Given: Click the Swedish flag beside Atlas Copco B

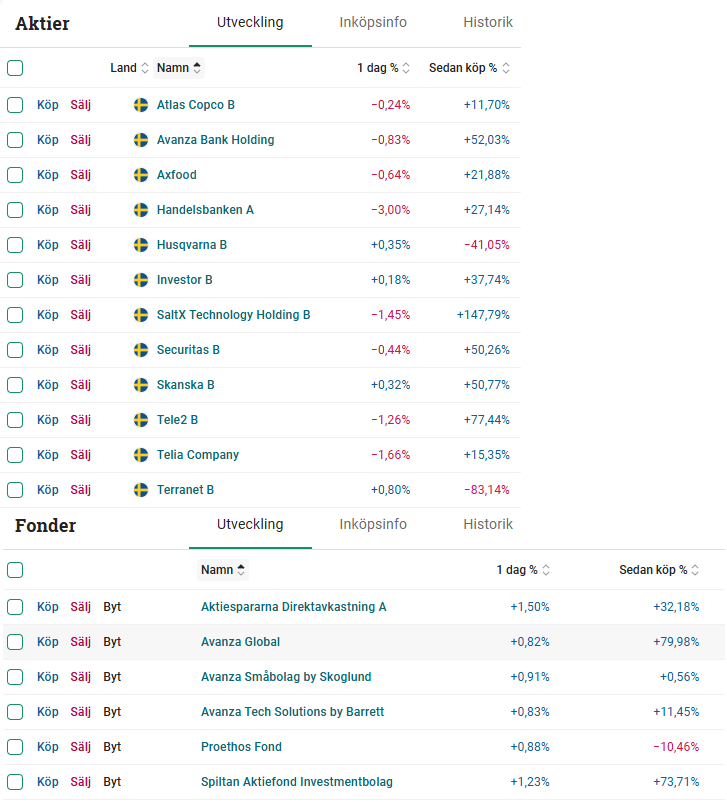Looking at the screenshot, I should [x=141, y=105].
